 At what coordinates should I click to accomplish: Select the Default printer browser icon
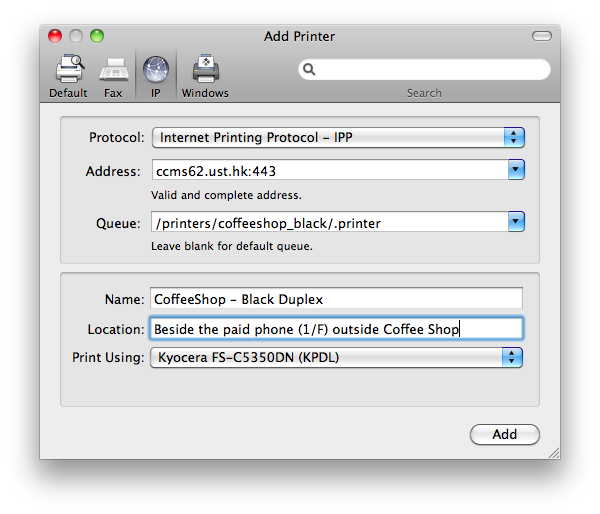click(x=68, y=71)
